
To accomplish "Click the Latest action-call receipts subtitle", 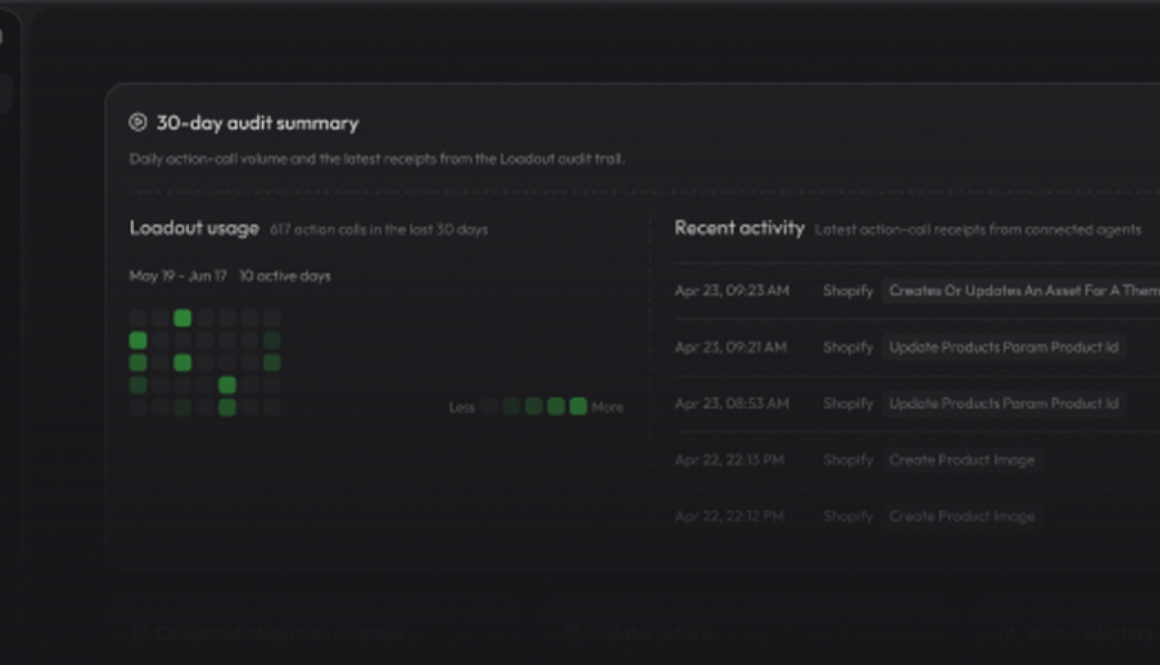I will coord(978,229).
